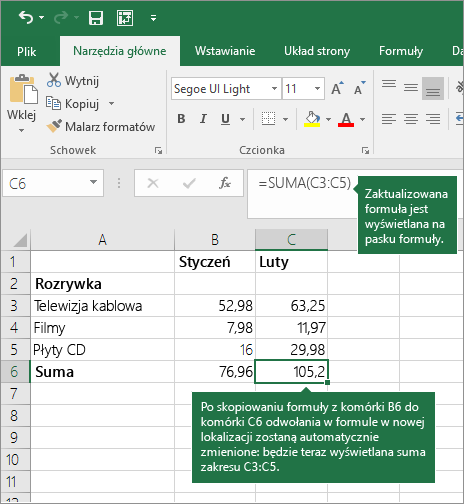Image resolution: width=464 pixels, height=504 pixels.
Task: Open the Czcionka dialog launcher
Action: point(366,151)
